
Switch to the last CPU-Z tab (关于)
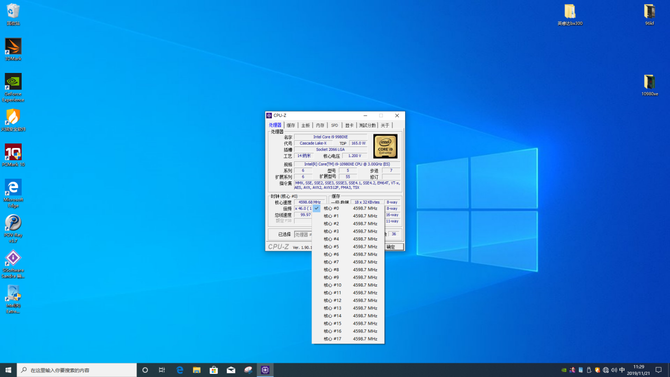385,125
